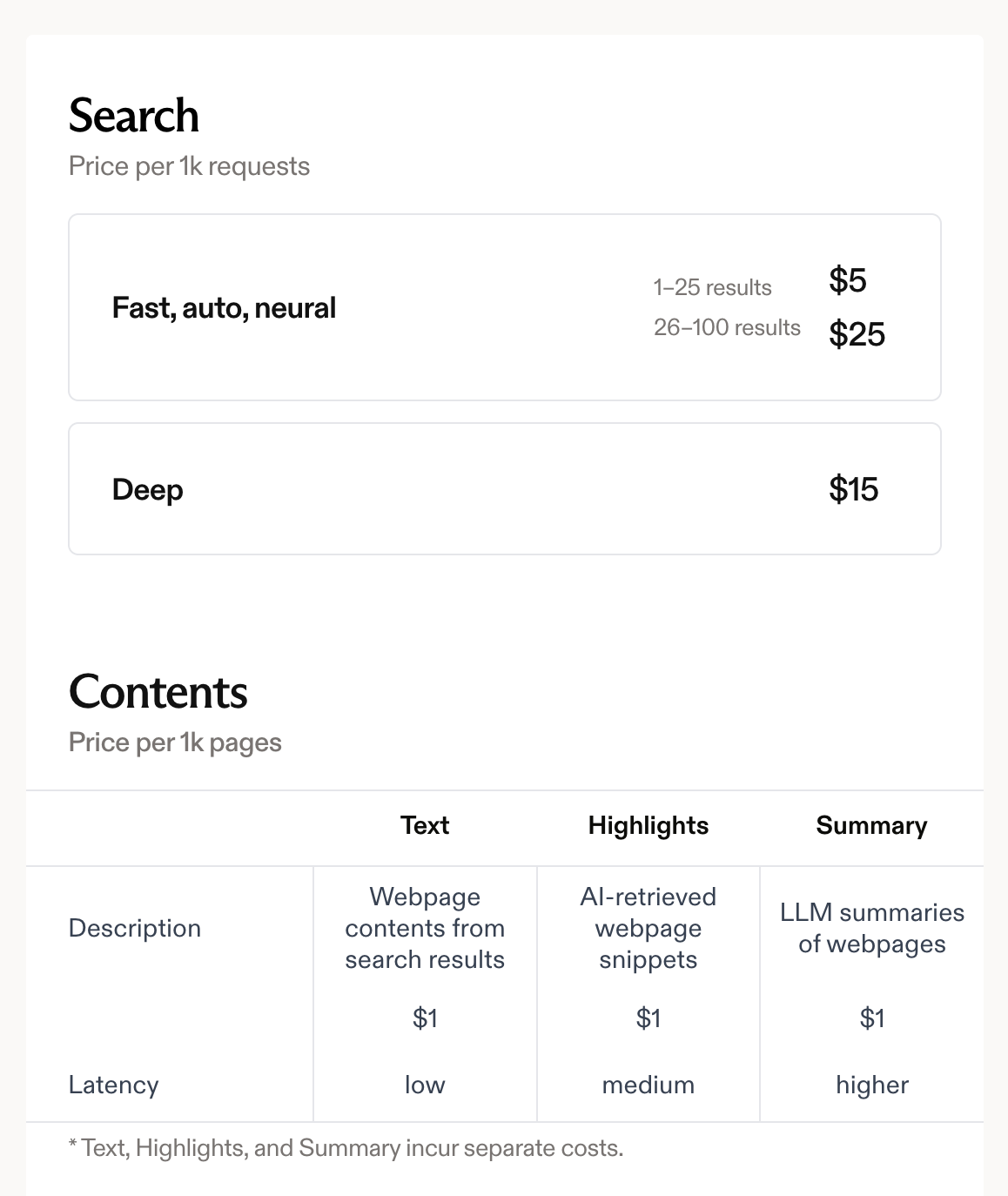The height and width of the screenshot is (1196, 1008).
Task: Click the '26–100 results' tier label
Action: [727, 327]
